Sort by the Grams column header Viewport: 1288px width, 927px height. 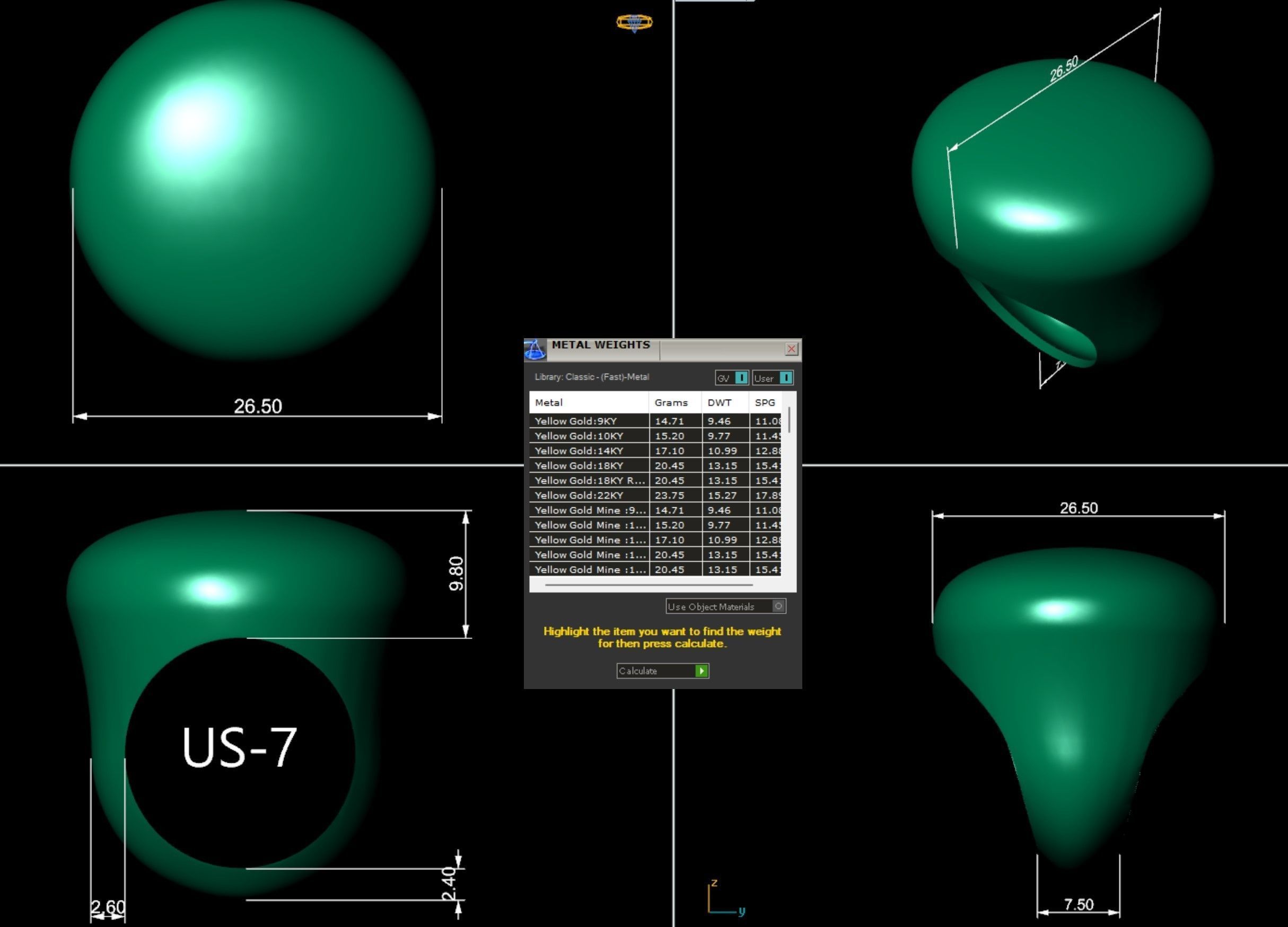[x=674, y=402]
